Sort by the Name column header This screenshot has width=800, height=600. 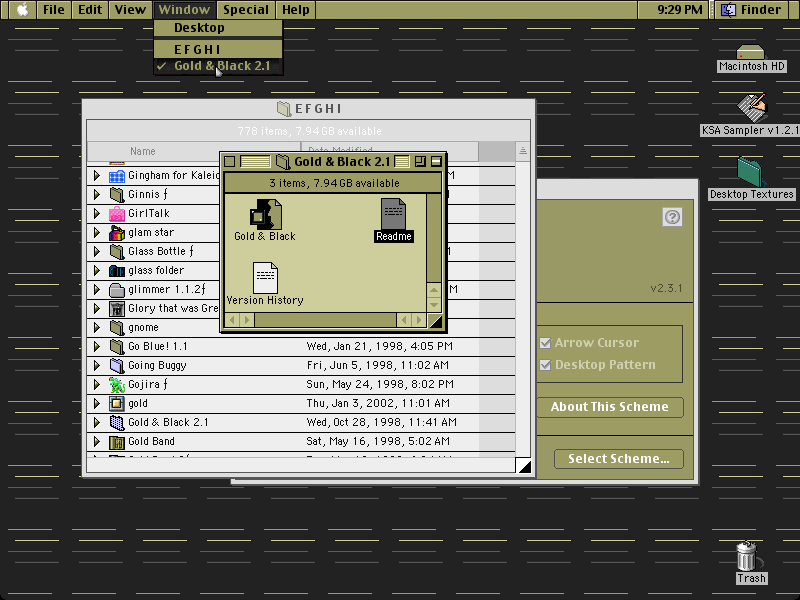[x=194, y=152]
